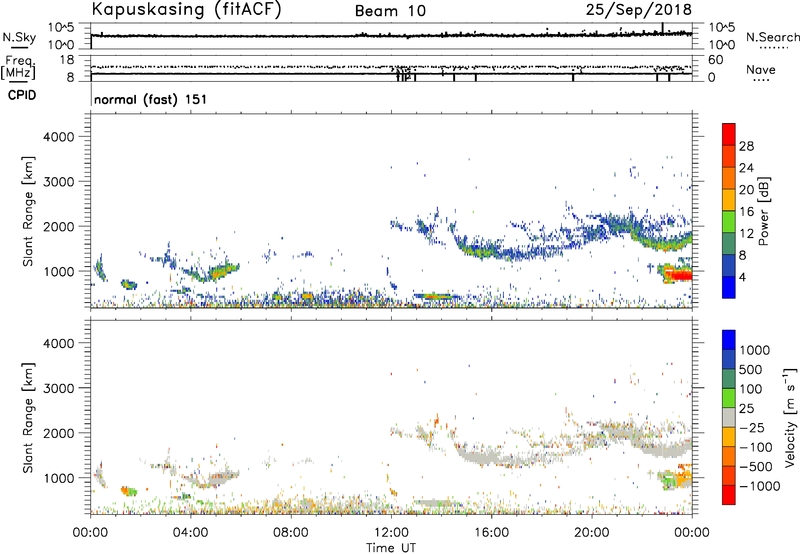Click the "20:00" time axis tick label
This screenshot has width=800, height=554.
[591, 533]
